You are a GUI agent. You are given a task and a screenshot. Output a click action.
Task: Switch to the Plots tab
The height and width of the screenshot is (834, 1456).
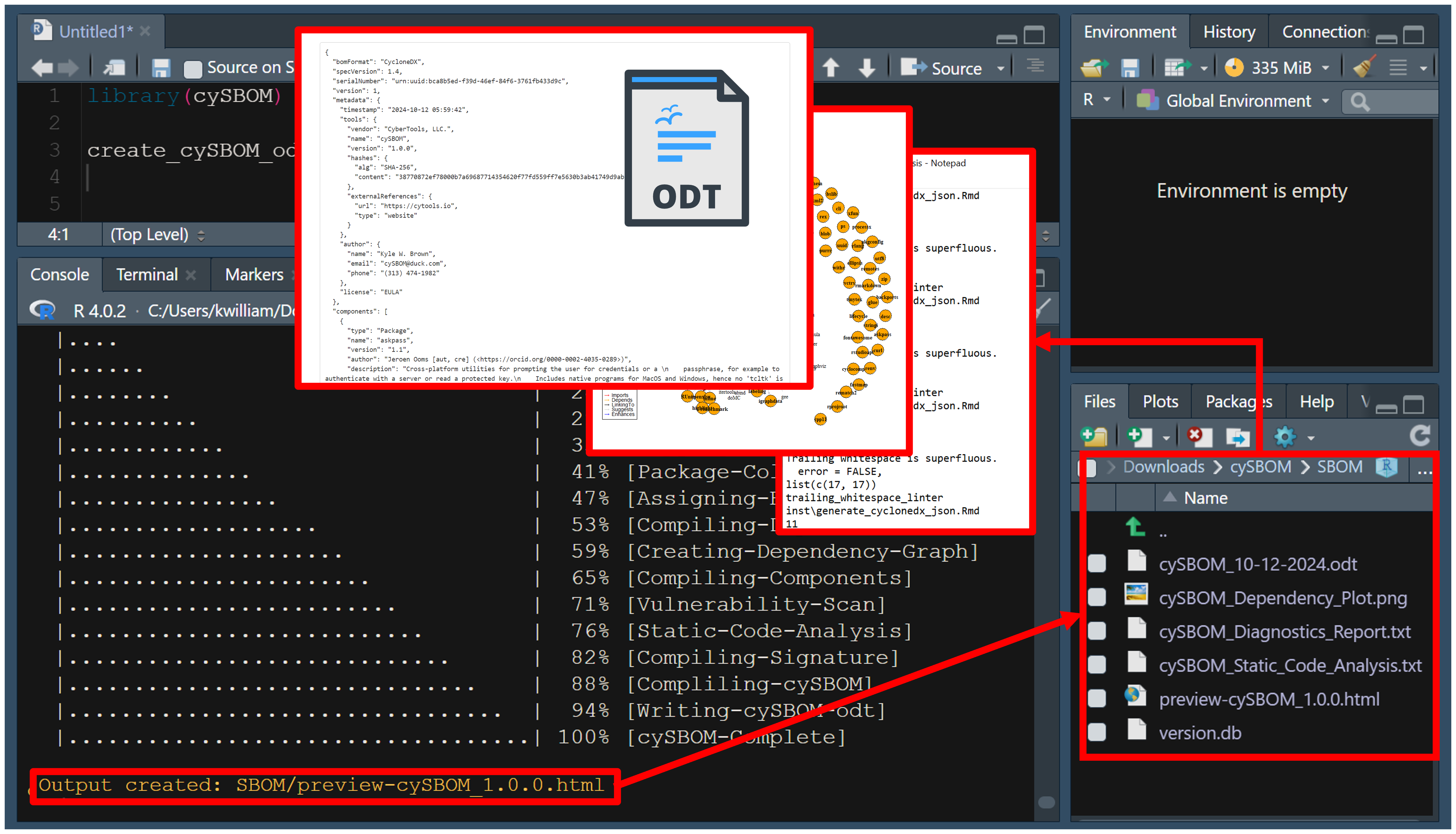click(1160, 402)
